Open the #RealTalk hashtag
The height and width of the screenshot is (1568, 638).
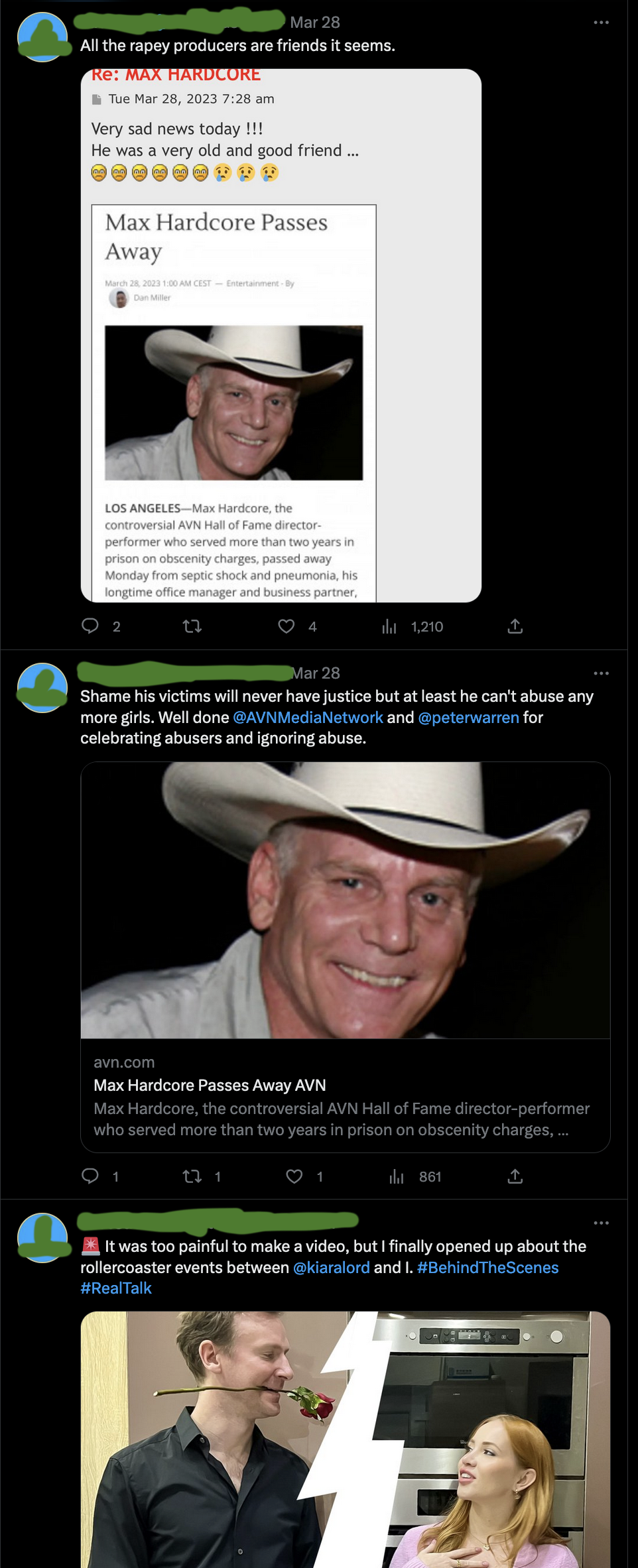point(116,1288)
